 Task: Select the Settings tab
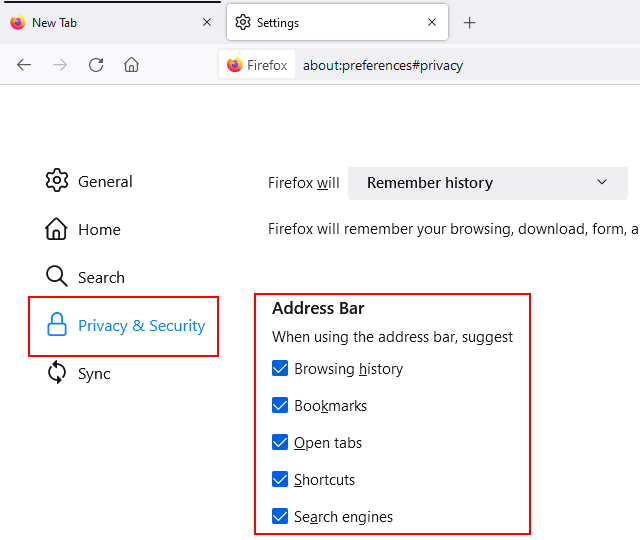(337, 22)
